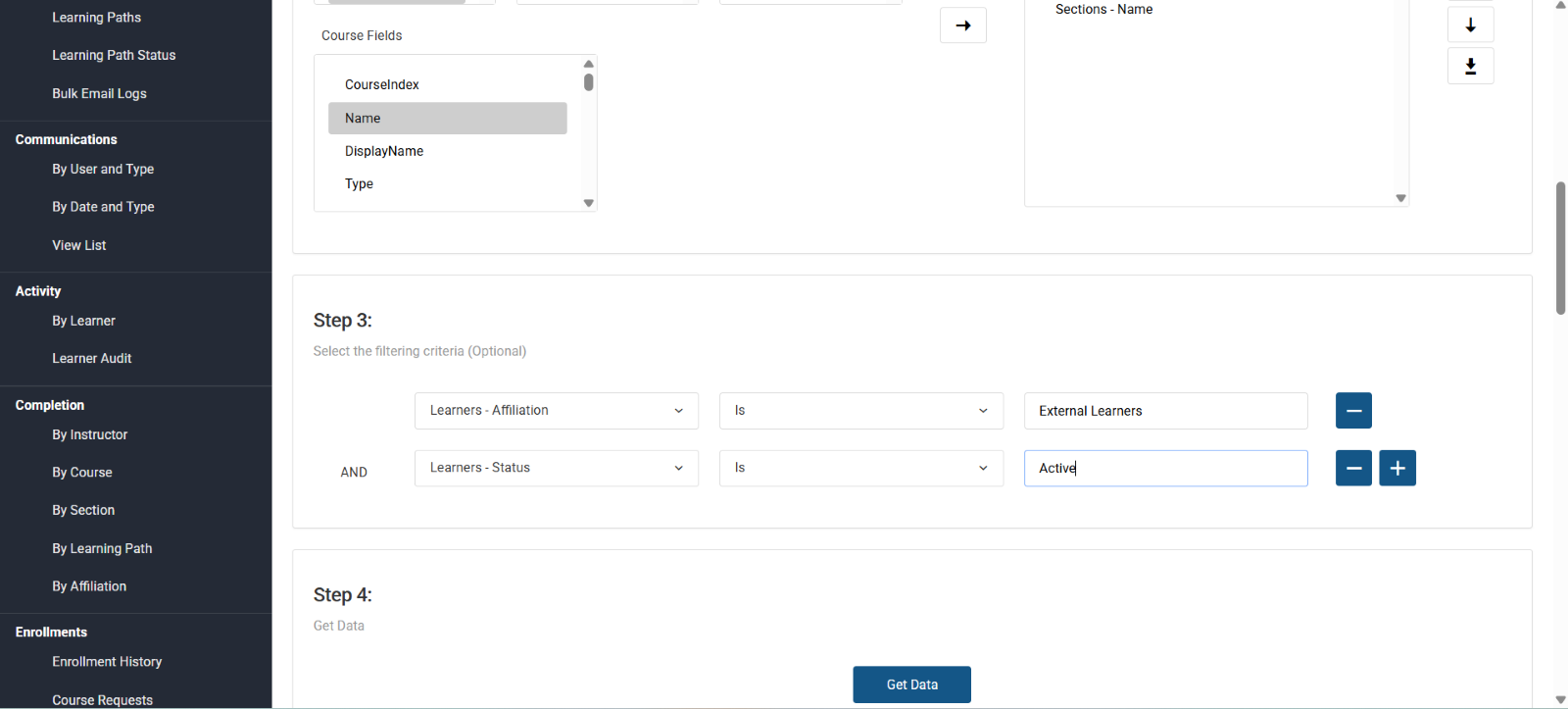The width and height of the screenshot is (1568, 709).
Task: Expand the first row's Is operator dropdown
Action: [860, 411]
